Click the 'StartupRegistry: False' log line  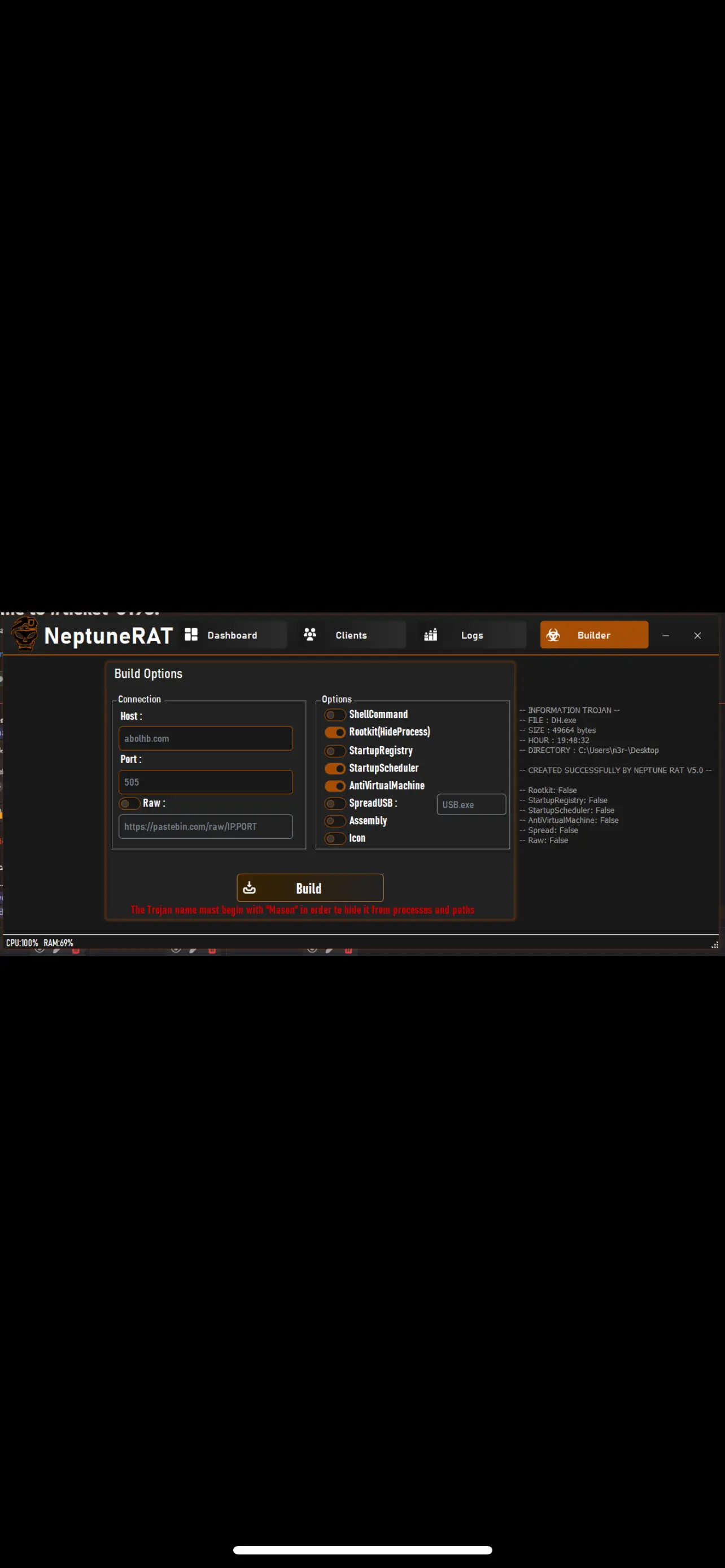click(563, 800)
